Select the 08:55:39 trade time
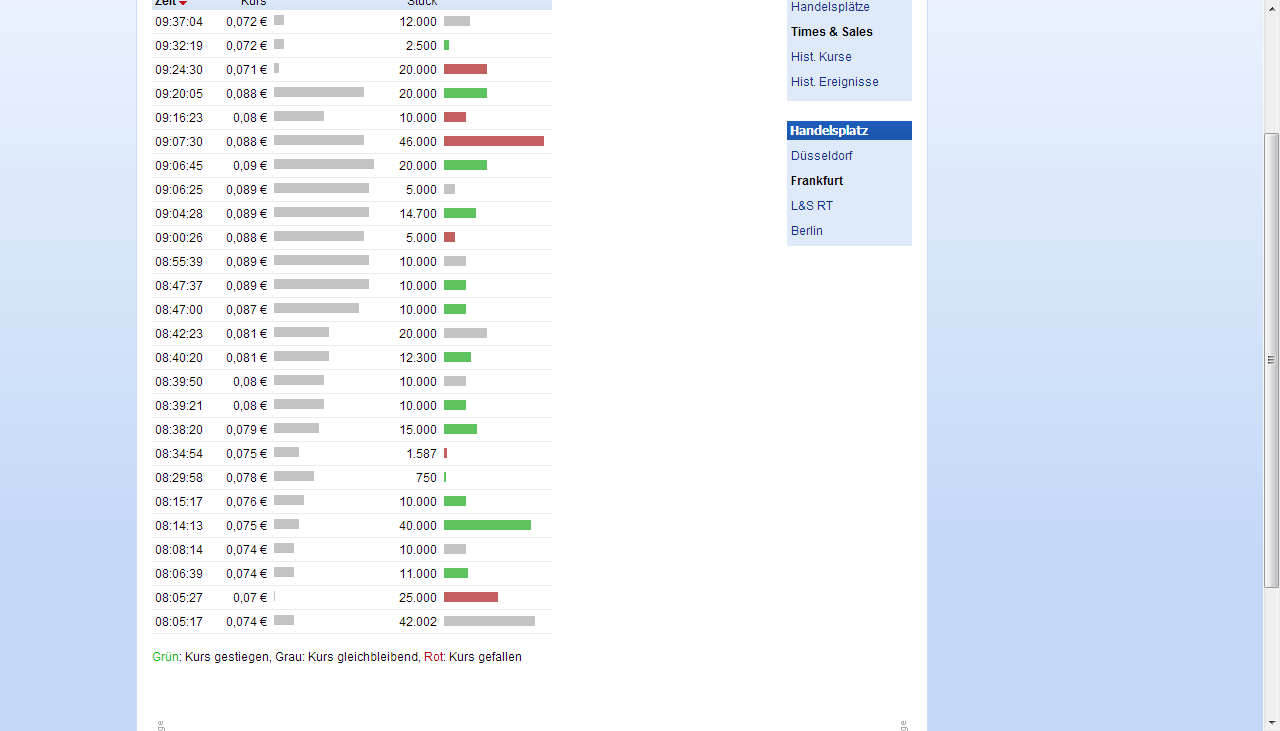Viewport: 1280px width, 731px height. pos(179,262)
